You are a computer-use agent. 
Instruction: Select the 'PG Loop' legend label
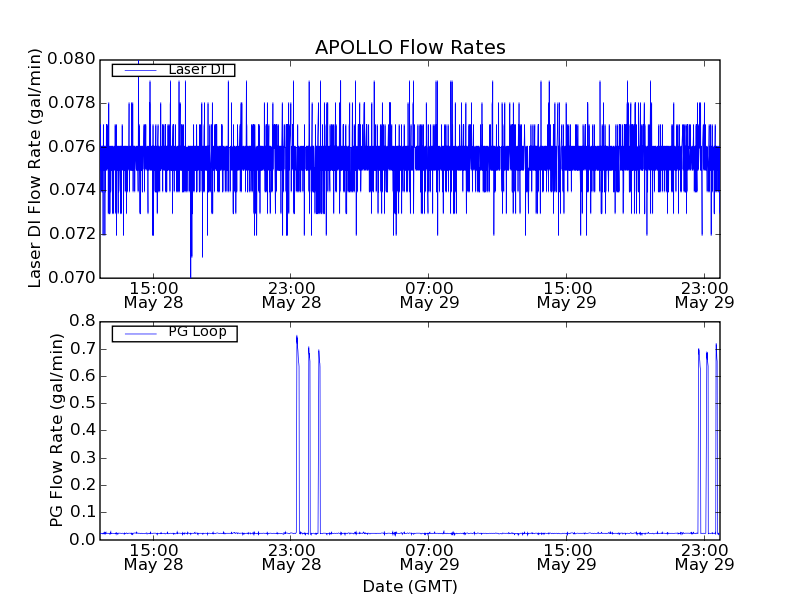tap(197, 332)
